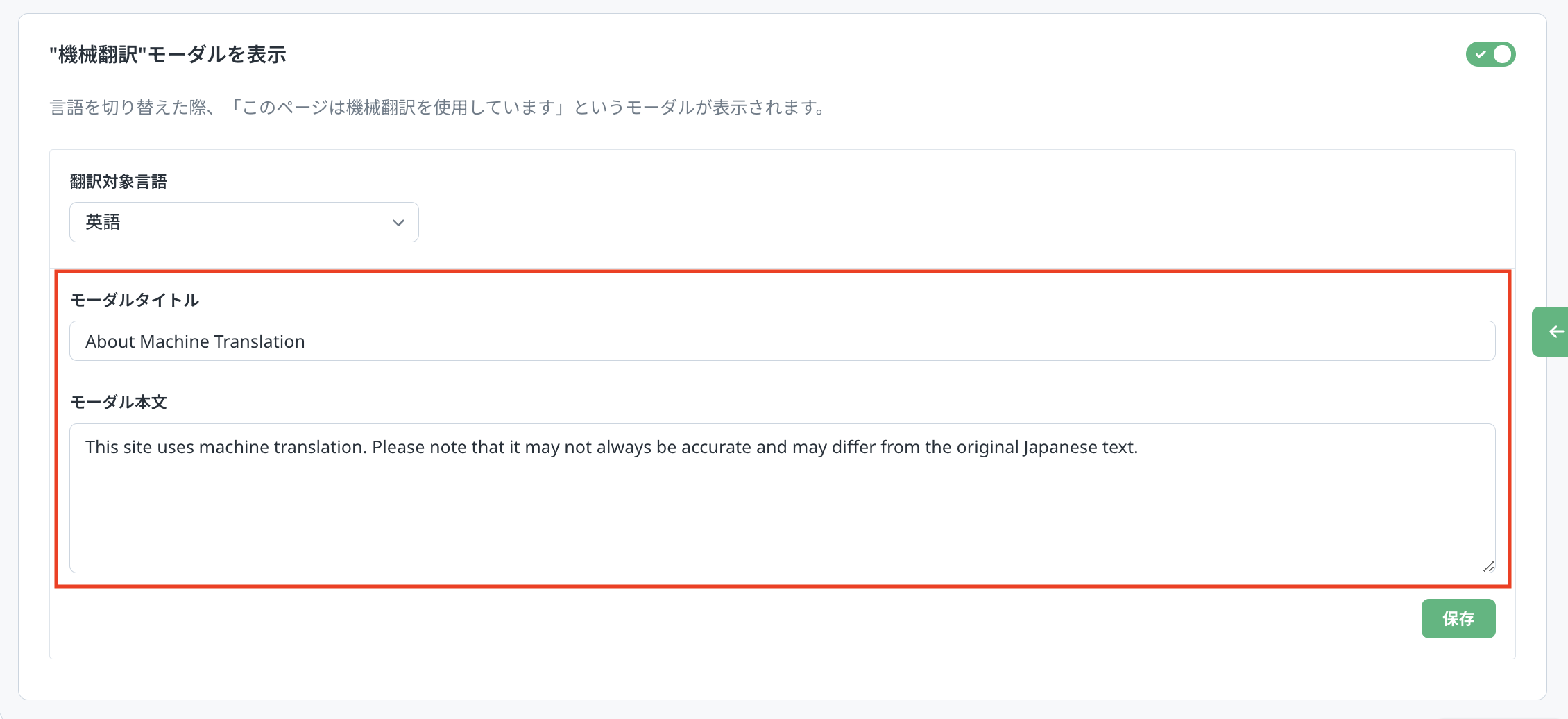Click the "About Machine Translation" title text
Viewport: 1568px width, 719px height.
click(195, 341)
